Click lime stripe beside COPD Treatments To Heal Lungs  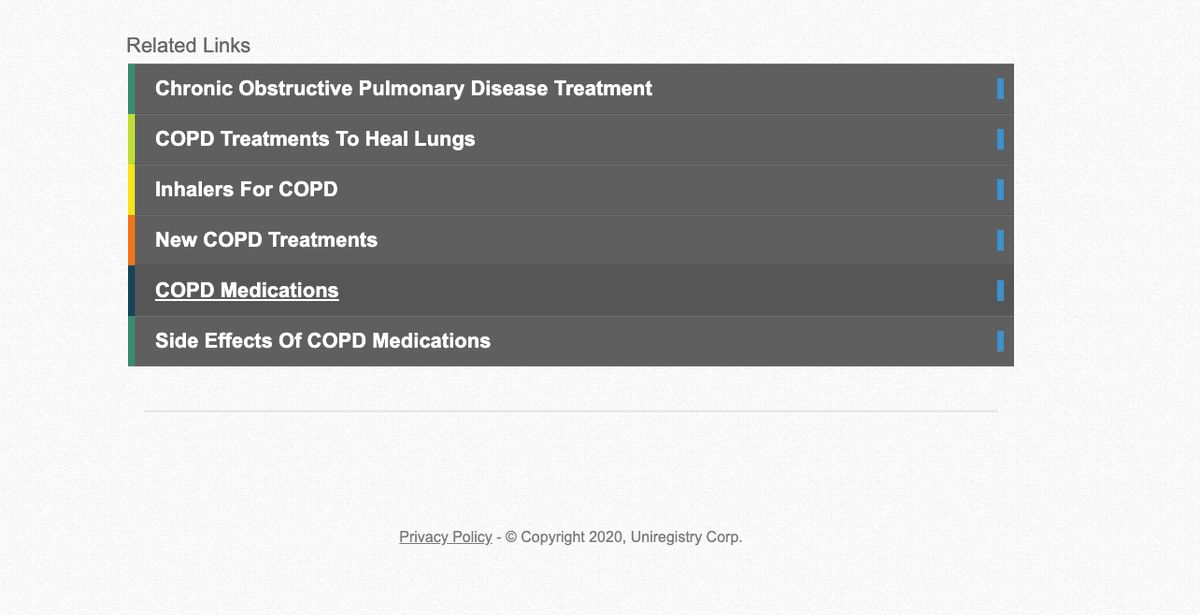[131, 139]
